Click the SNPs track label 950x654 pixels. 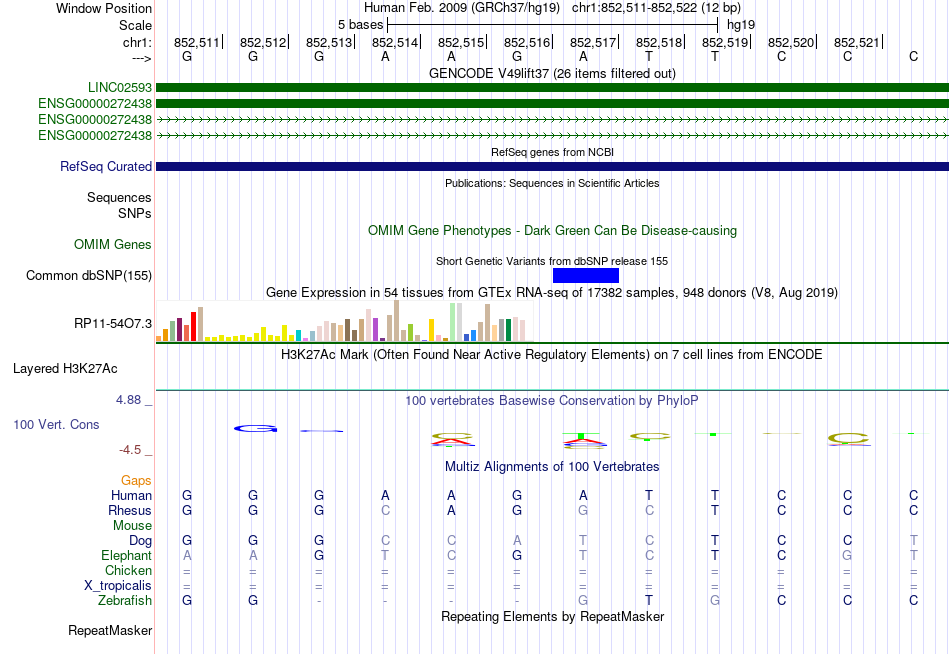(135, 213)
